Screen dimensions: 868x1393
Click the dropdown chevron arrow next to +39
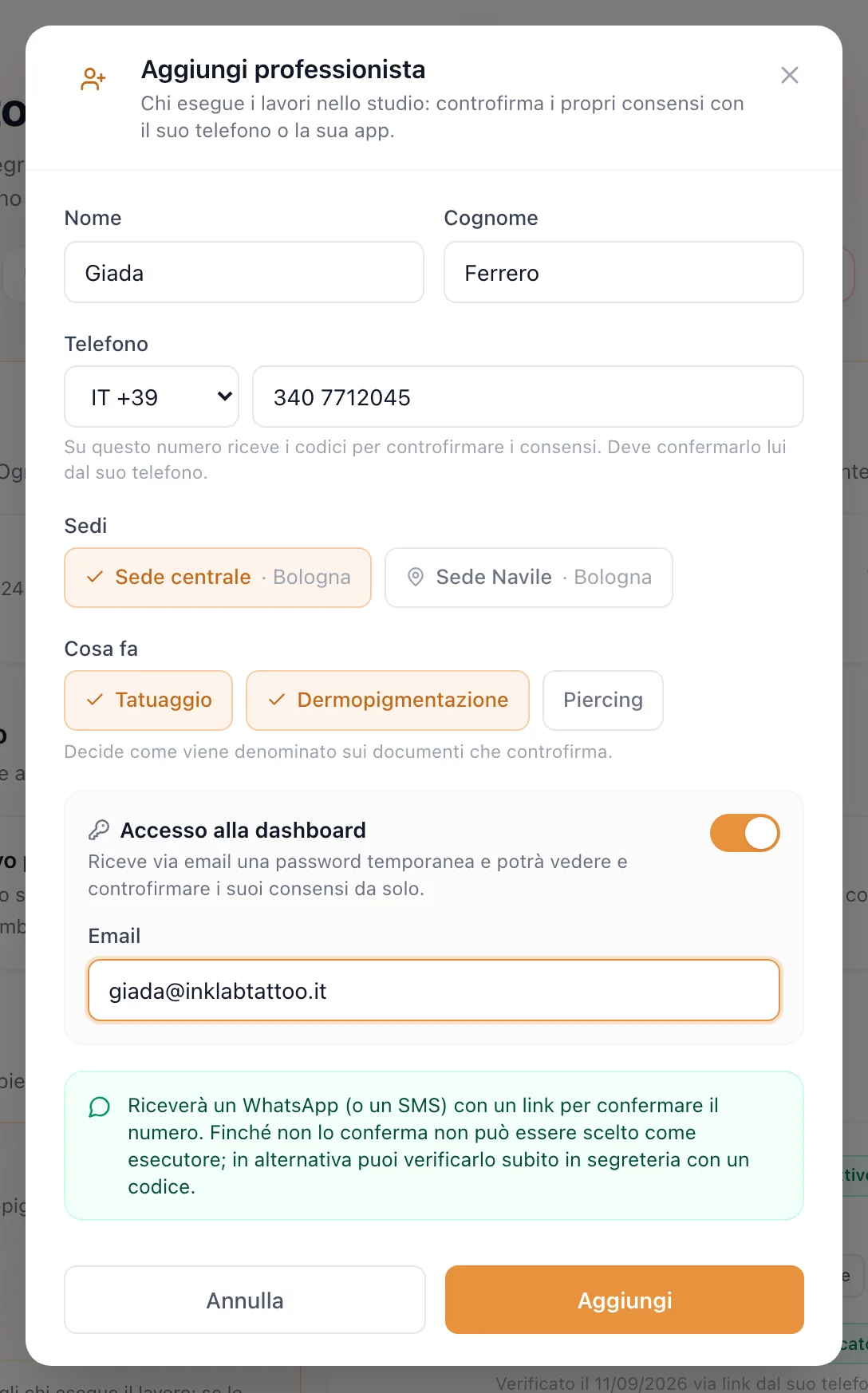(225, 397)
